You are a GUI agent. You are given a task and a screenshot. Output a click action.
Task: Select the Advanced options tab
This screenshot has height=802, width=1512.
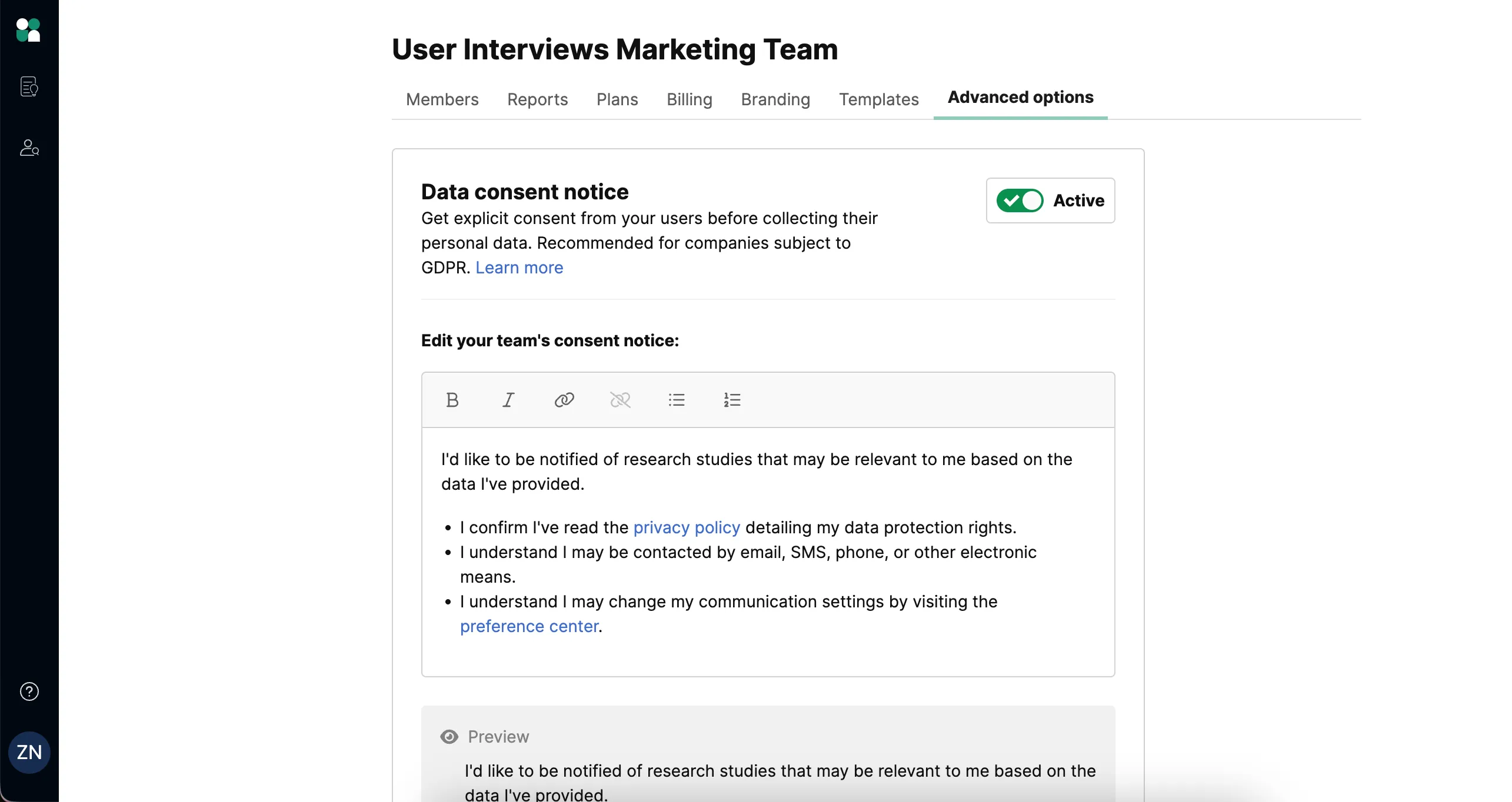[x=1021, y=97]
